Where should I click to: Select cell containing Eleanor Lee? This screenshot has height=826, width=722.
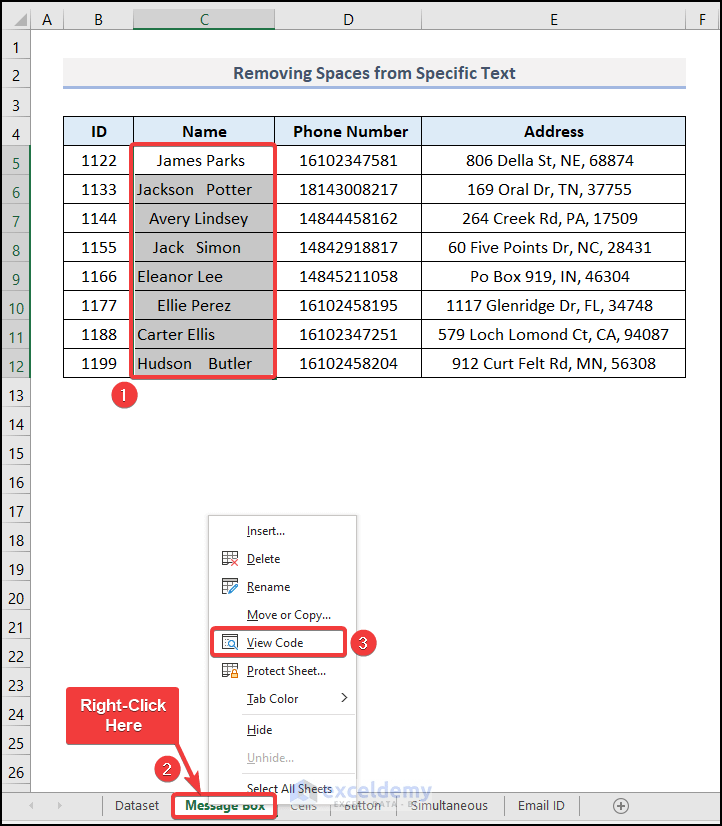point(204,276)
